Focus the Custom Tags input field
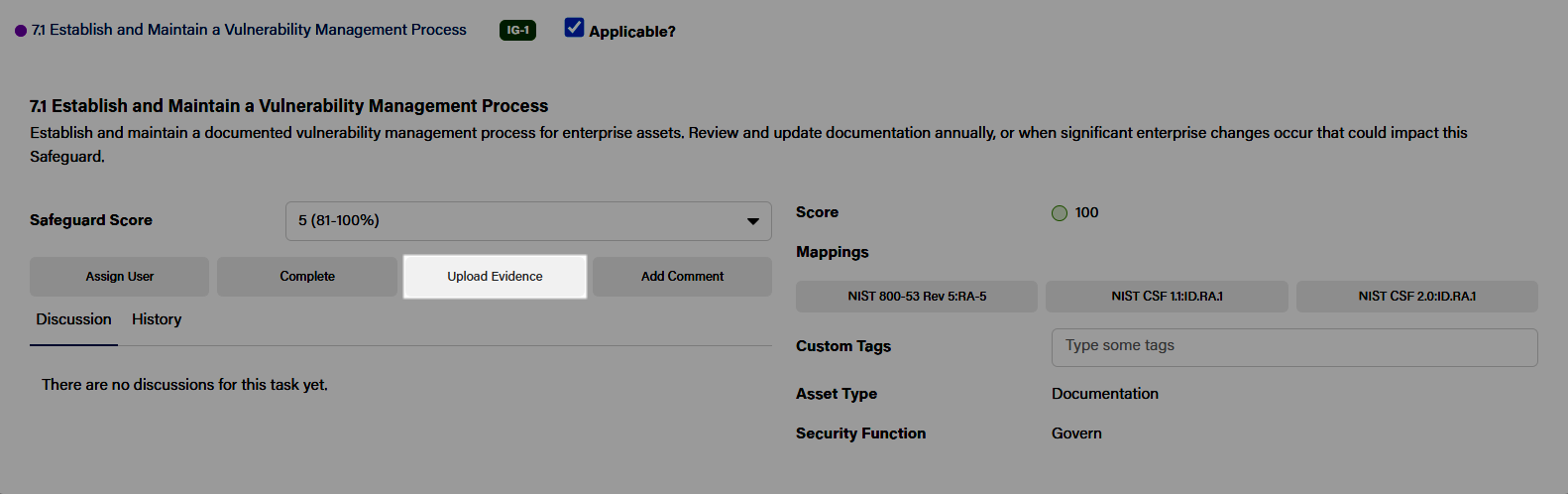This screenshot has height=494, width=1568. click(1294, 347)
